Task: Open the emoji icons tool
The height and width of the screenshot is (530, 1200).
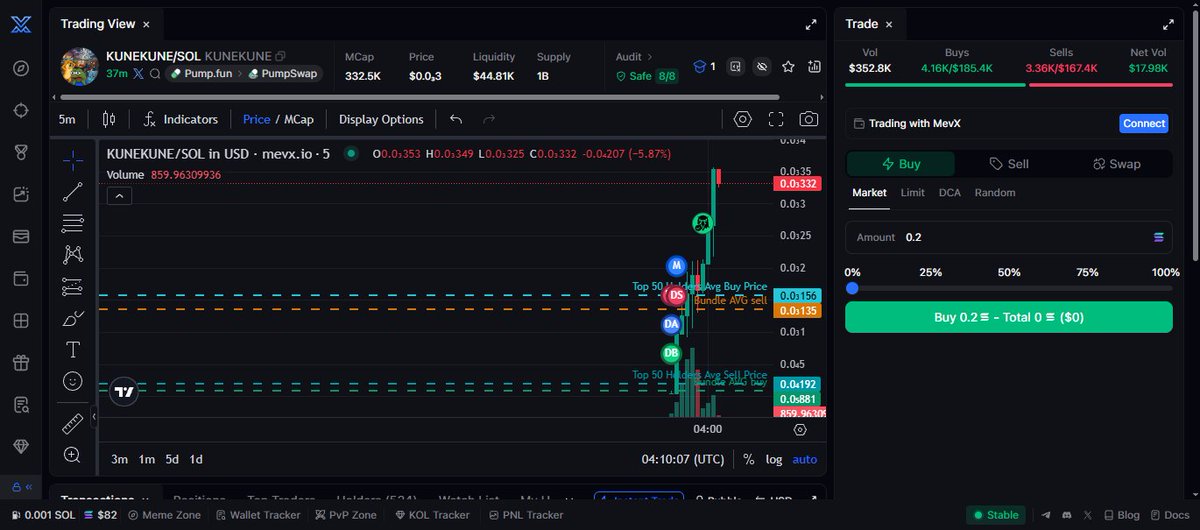Action: (73, 381)
